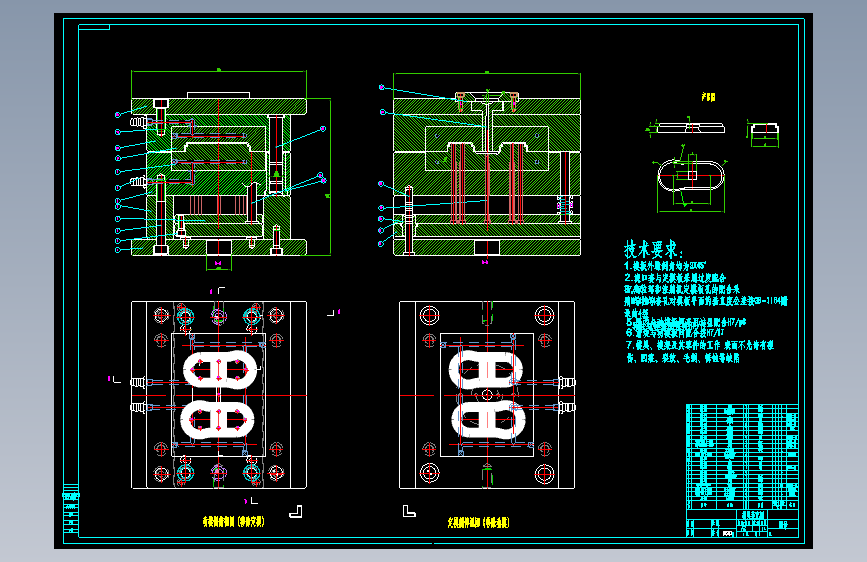Click the white highlighted cell in the title block
This screenshot has height=562, width=867.
pyautogui.click(x=728, y=534)
